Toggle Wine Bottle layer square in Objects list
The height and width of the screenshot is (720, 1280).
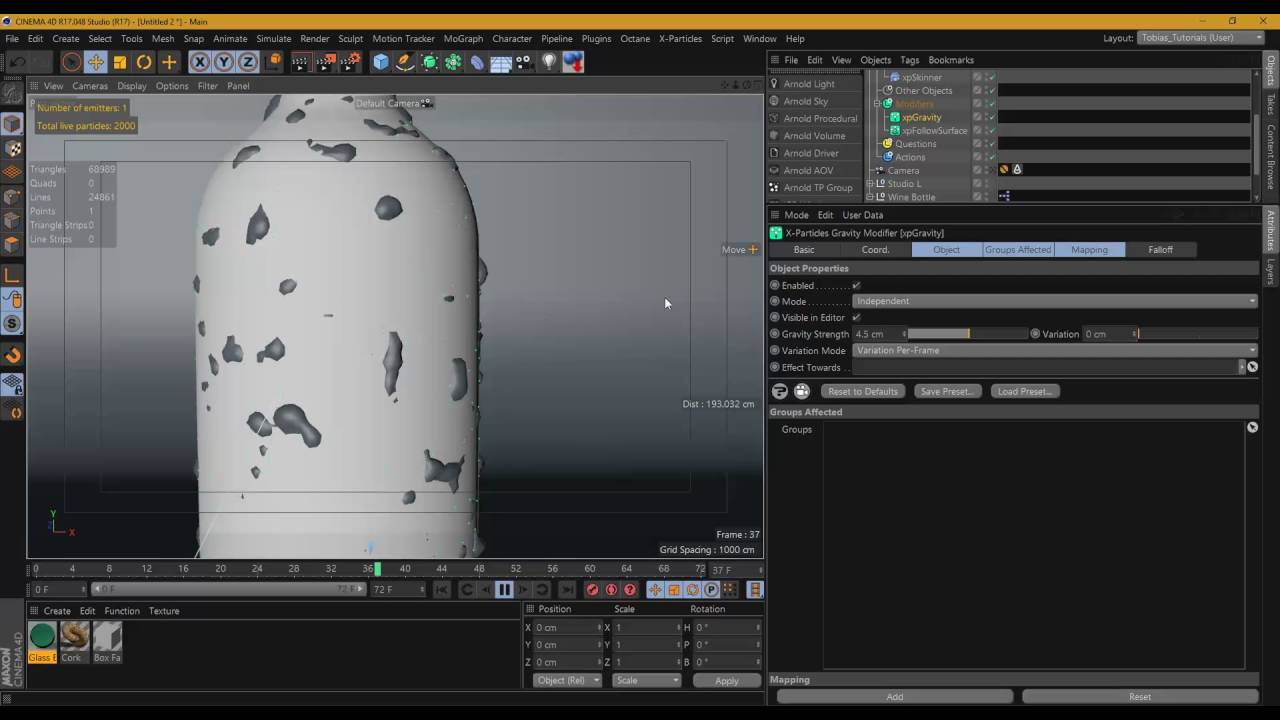pos(977,197)
